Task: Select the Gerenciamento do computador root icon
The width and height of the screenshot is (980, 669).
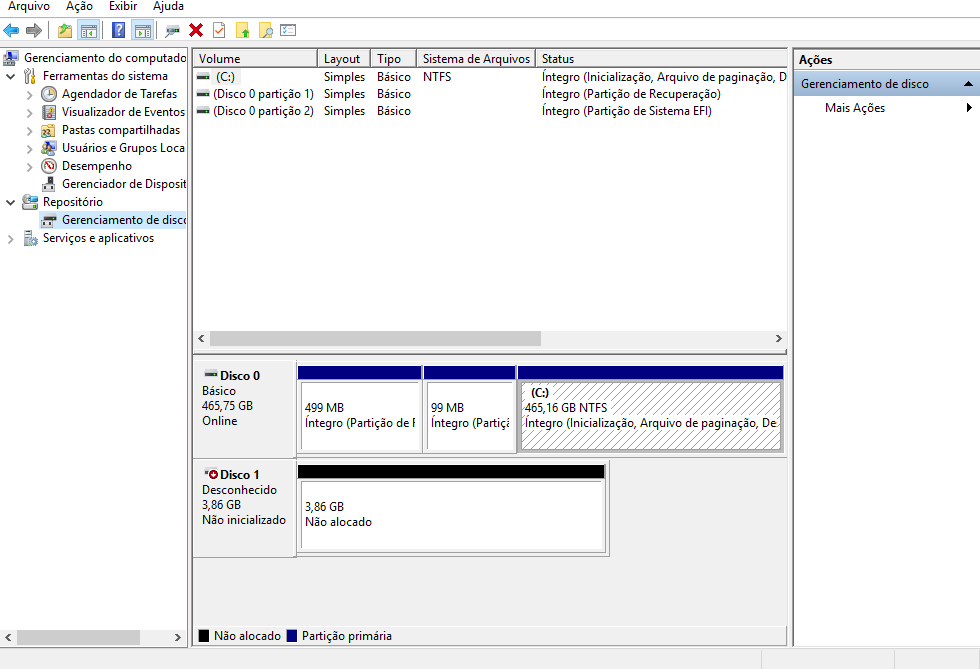Action: (x=11, y=58)
